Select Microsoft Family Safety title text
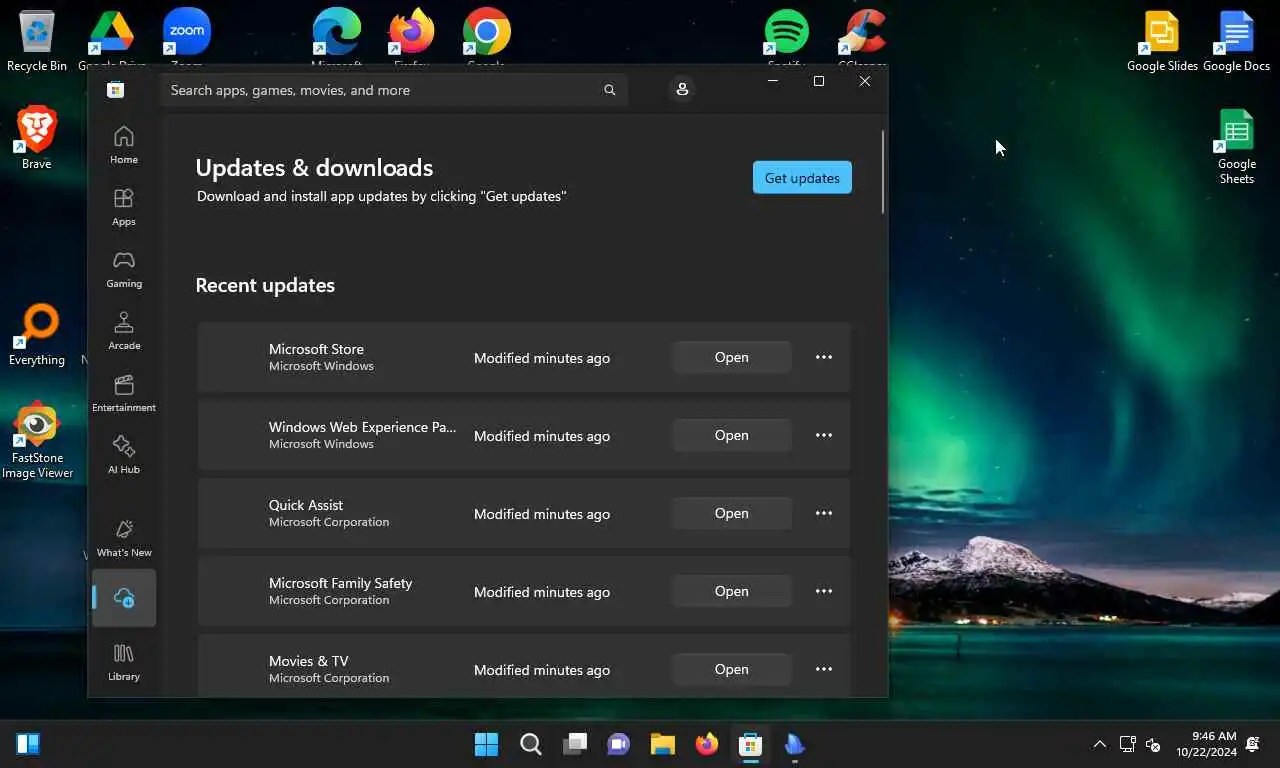Viewport: 1280px width, 768px height. [x=340, y=583]
